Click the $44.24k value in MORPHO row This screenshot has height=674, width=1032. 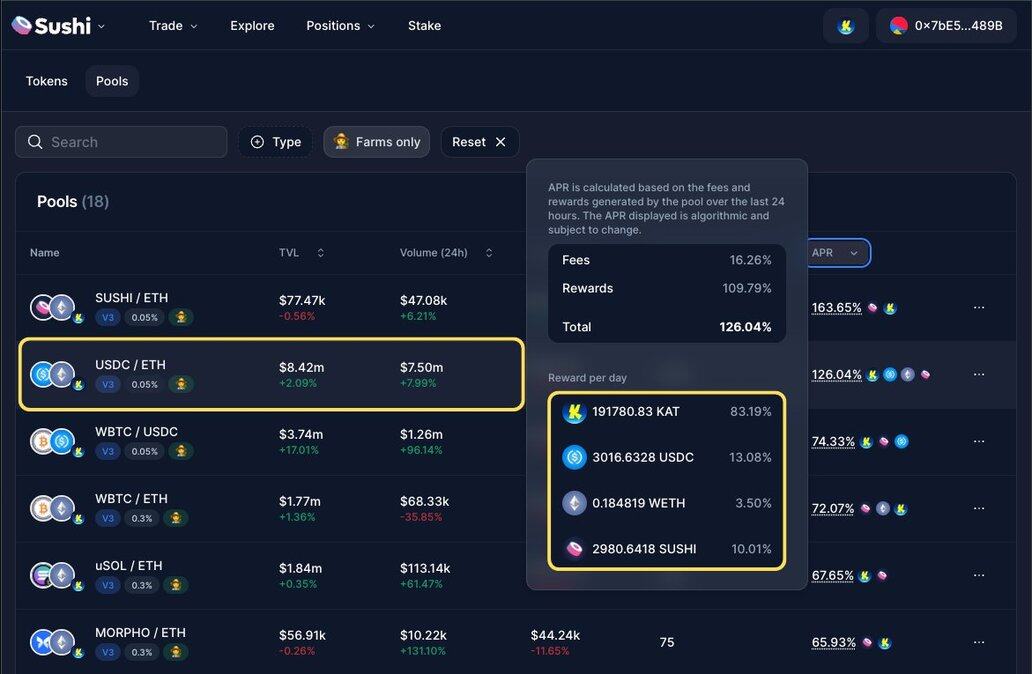(x=555, y=635)
